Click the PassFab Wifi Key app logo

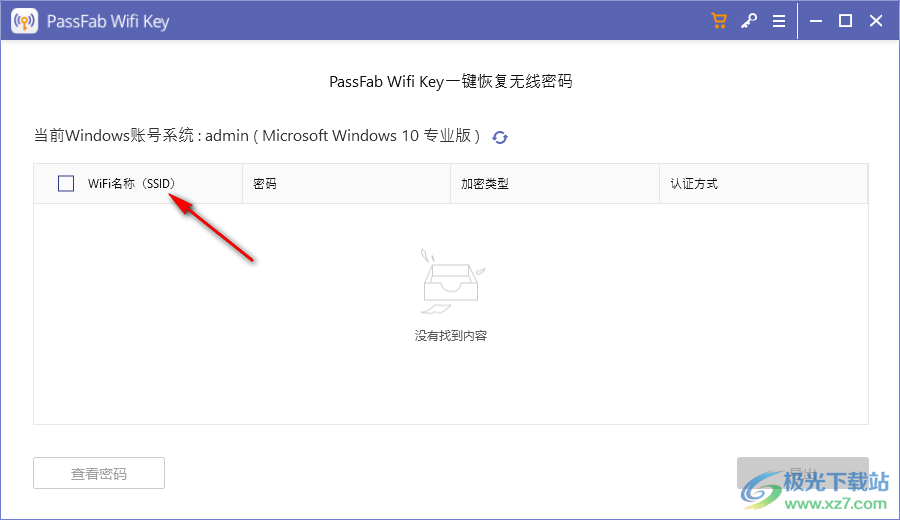[25, 21]
